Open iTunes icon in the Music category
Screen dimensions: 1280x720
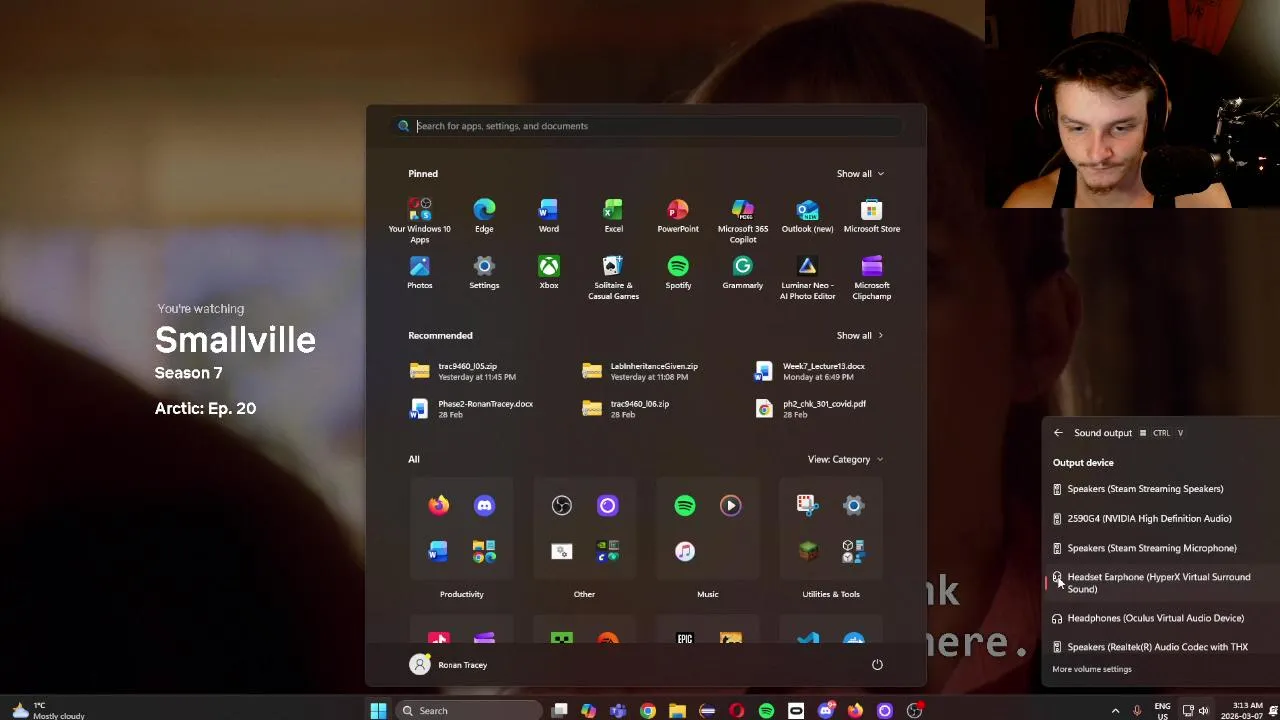tap(684, 551)
